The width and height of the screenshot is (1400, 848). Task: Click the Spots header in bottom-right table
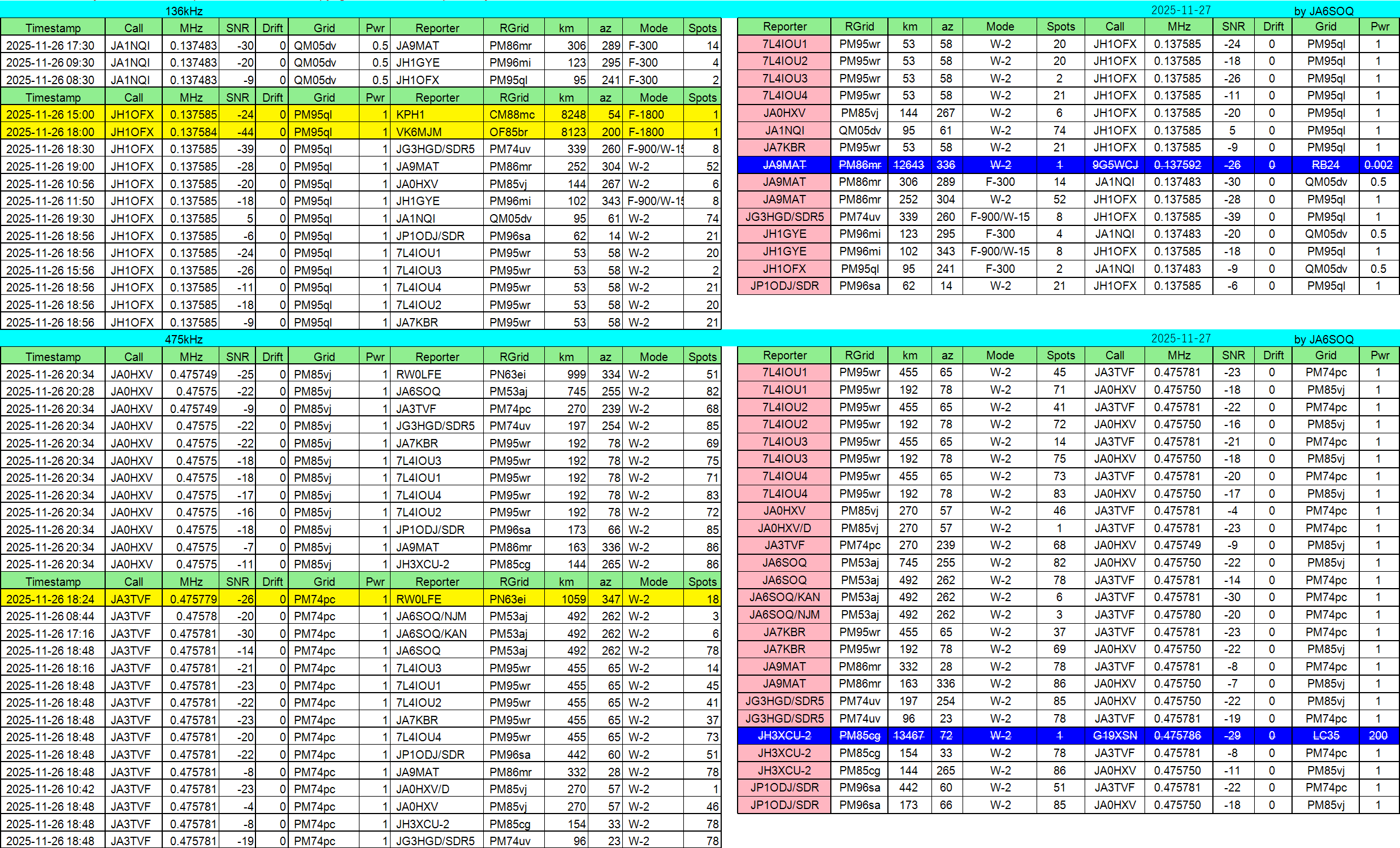(x=1060, y=355)
